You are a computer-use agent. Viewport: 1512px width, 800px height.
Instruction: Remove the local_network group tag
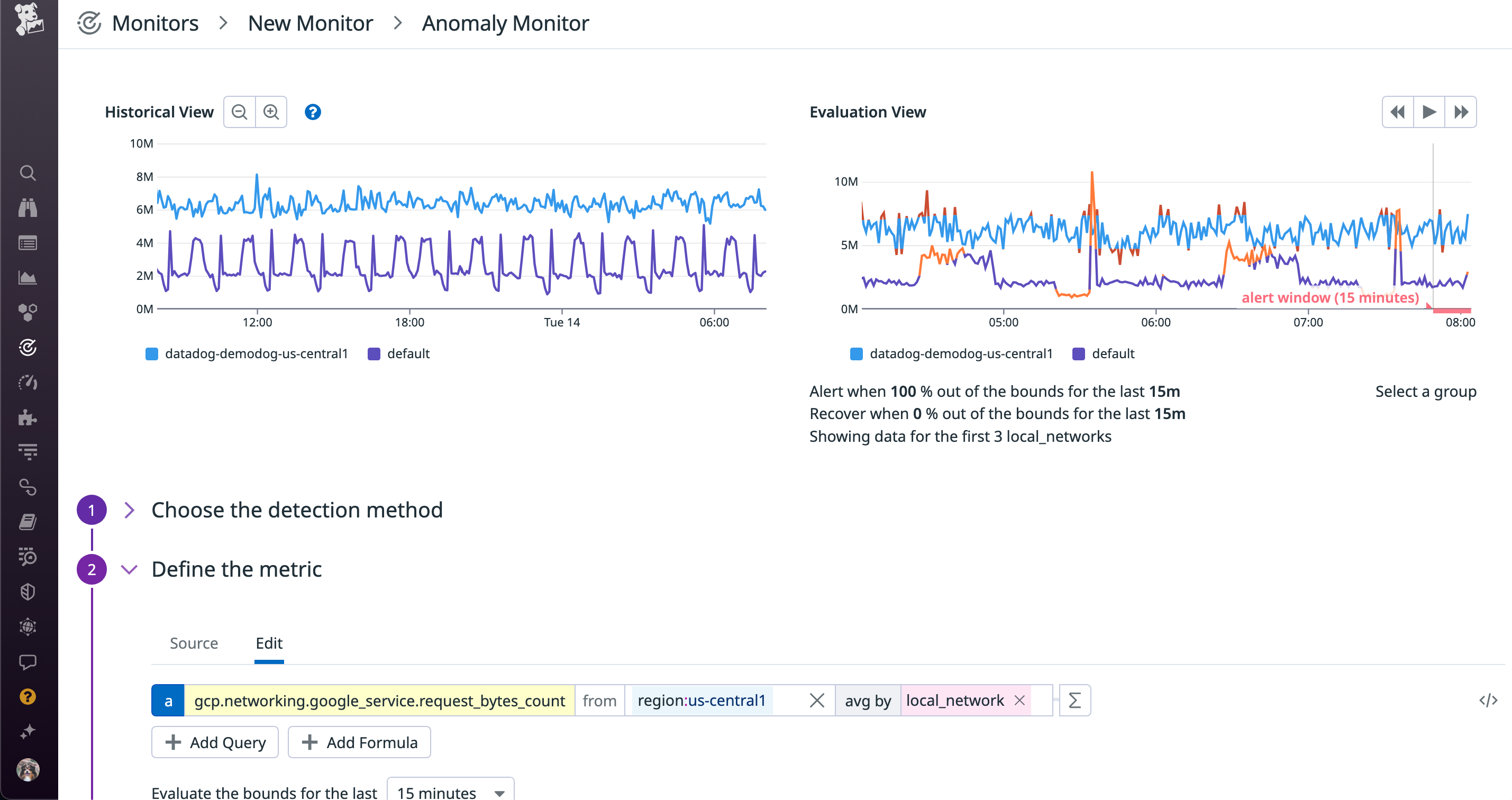pyautogui.click(x=1019, y=700)
